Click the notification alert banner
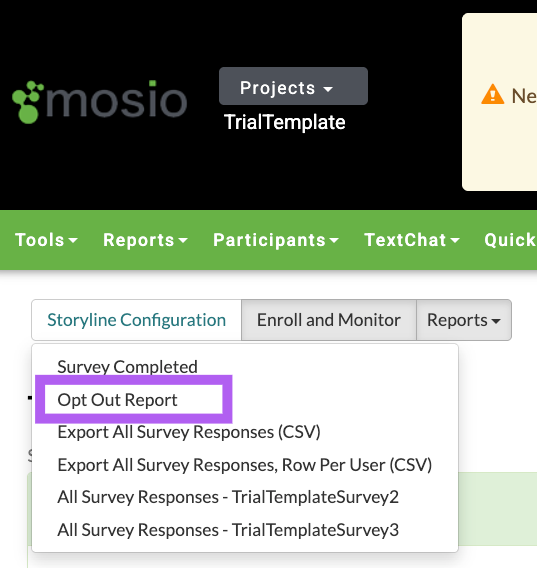Image resolution: width=537 pixels, height=568 pixels. pyautogui.click(x=500, y=102)
